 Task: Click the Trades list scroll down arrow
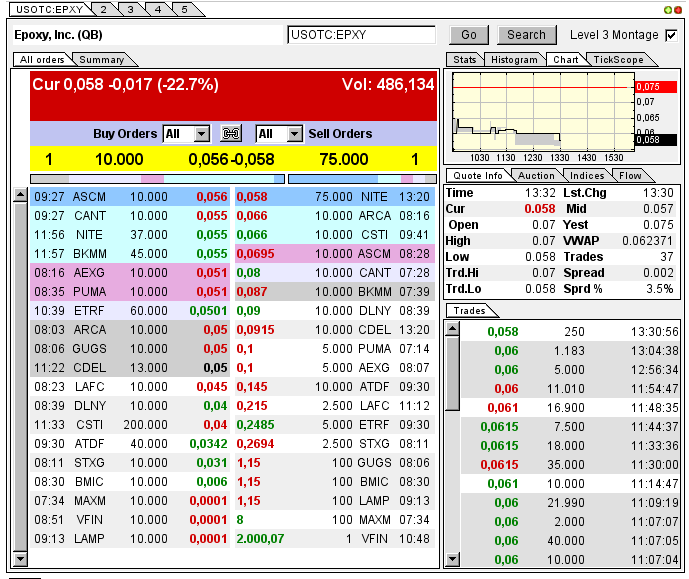pos(452,559)
